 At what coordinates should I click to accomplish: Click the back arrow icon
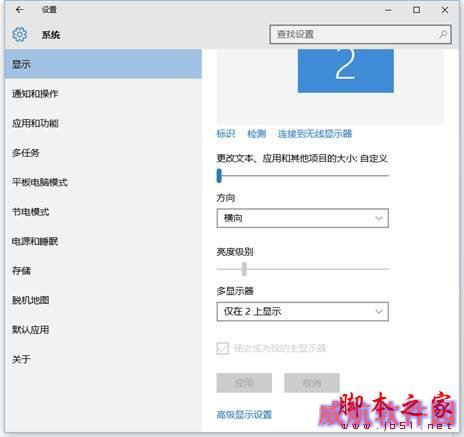pos(20,10)
